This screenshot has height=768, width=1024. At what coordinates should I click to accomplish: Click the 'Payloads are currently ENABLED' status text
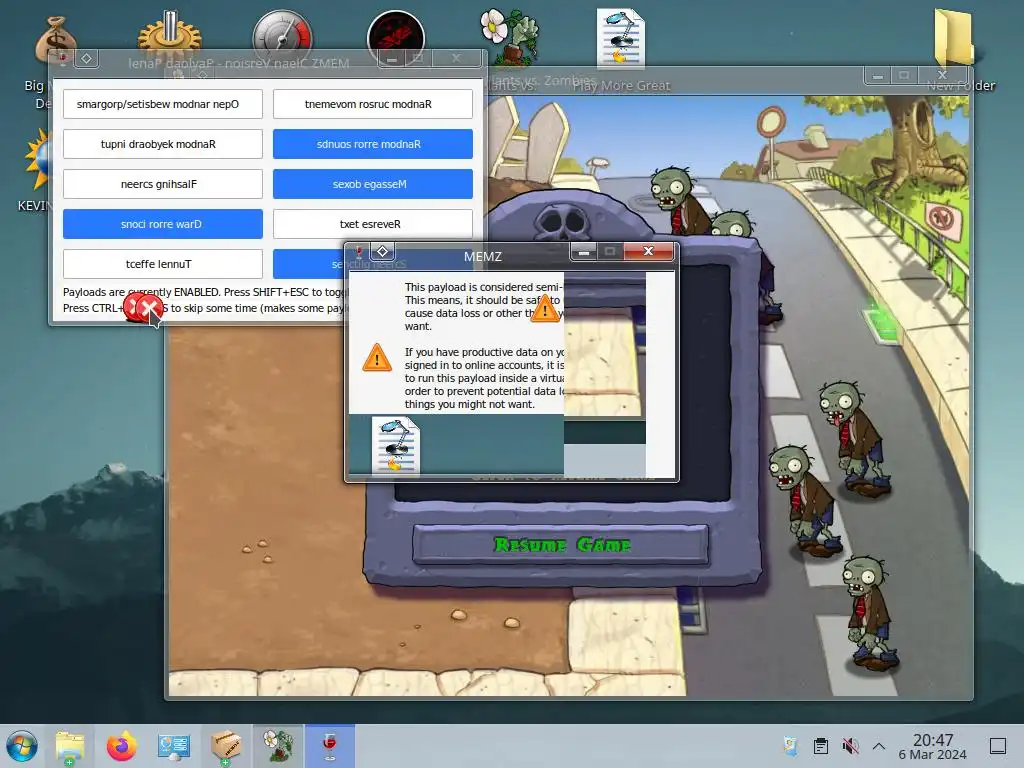tap(204, 292)
